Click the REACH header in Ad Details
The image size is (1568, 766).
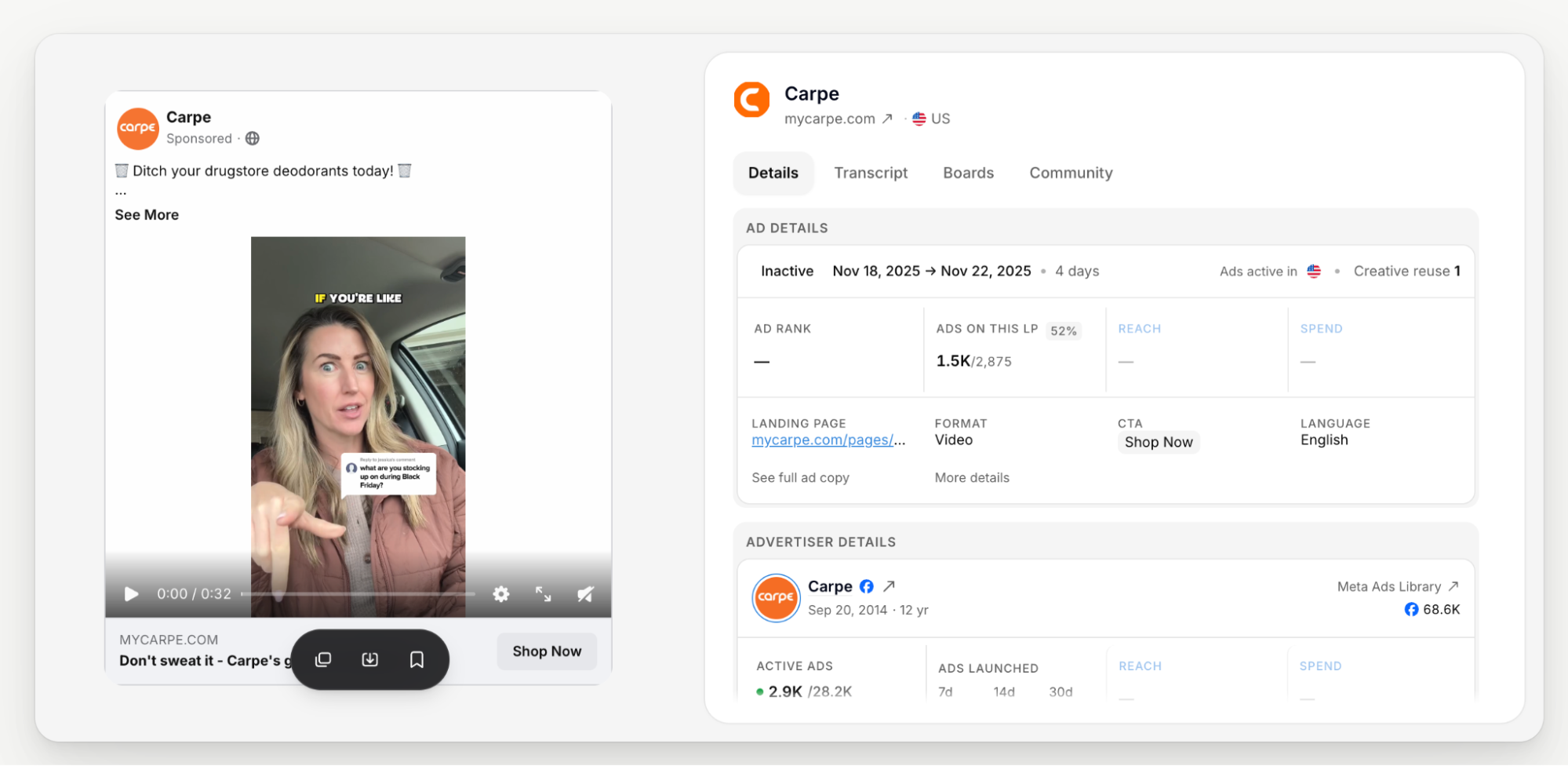tap(1140, 329)
